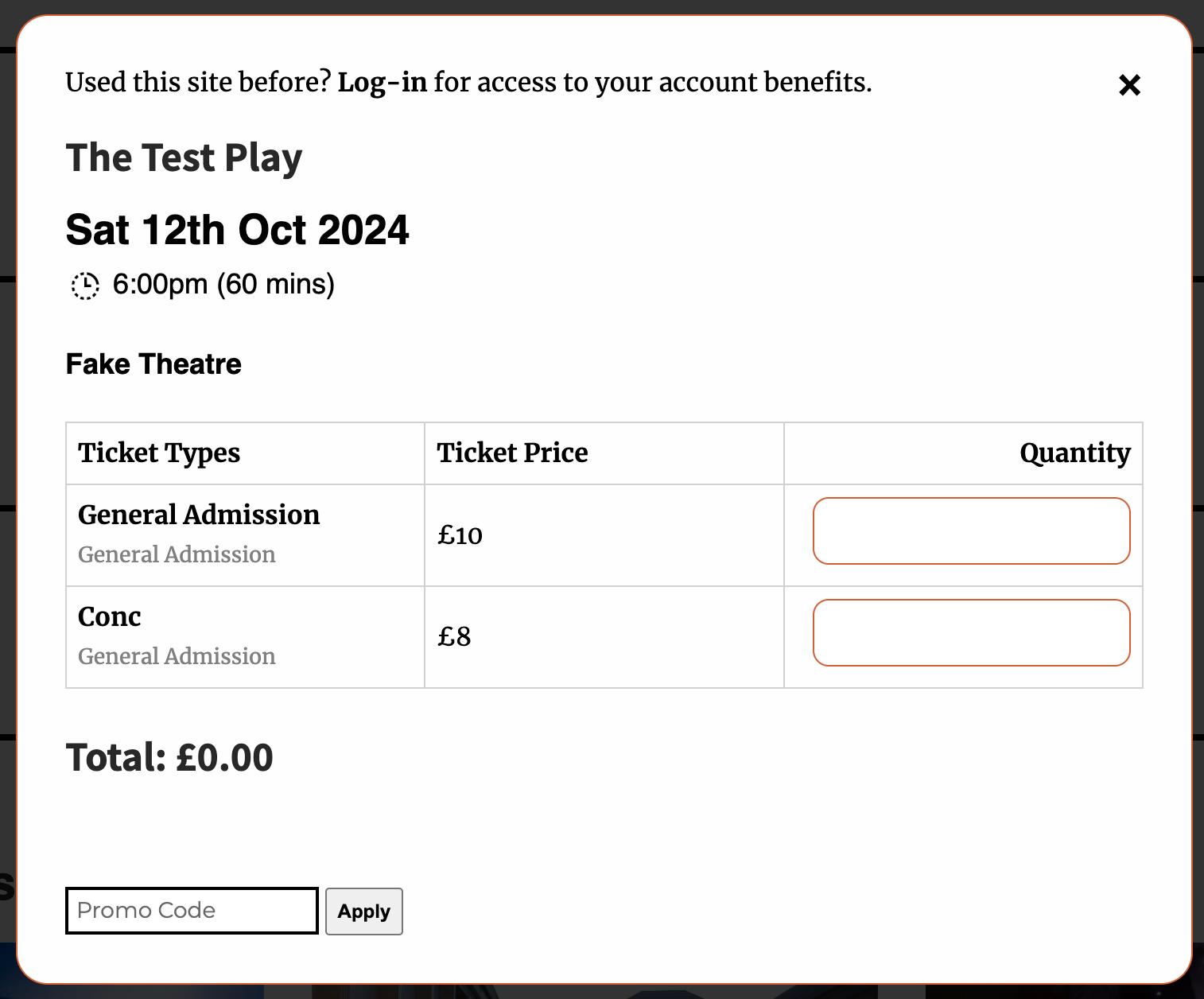Click the Quantity column header
The width and height of the screenshot is (1204, 999).
click(1075, 453)
